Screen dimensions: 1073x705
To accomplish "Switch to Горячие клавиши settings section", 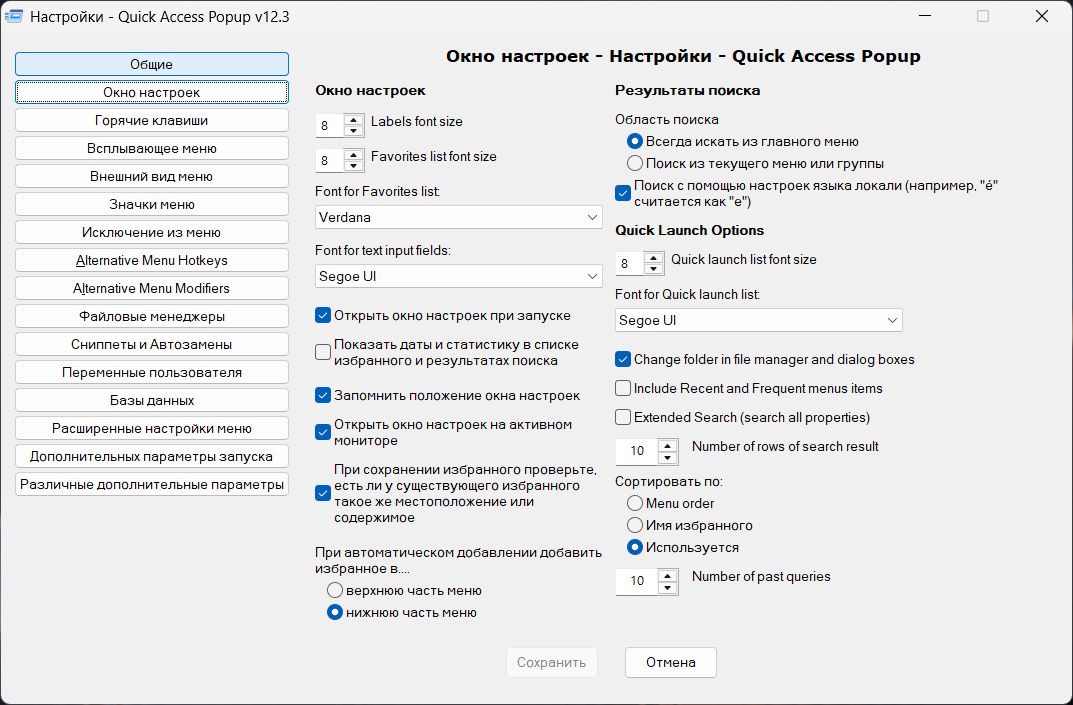I will [x=152, y=120].
